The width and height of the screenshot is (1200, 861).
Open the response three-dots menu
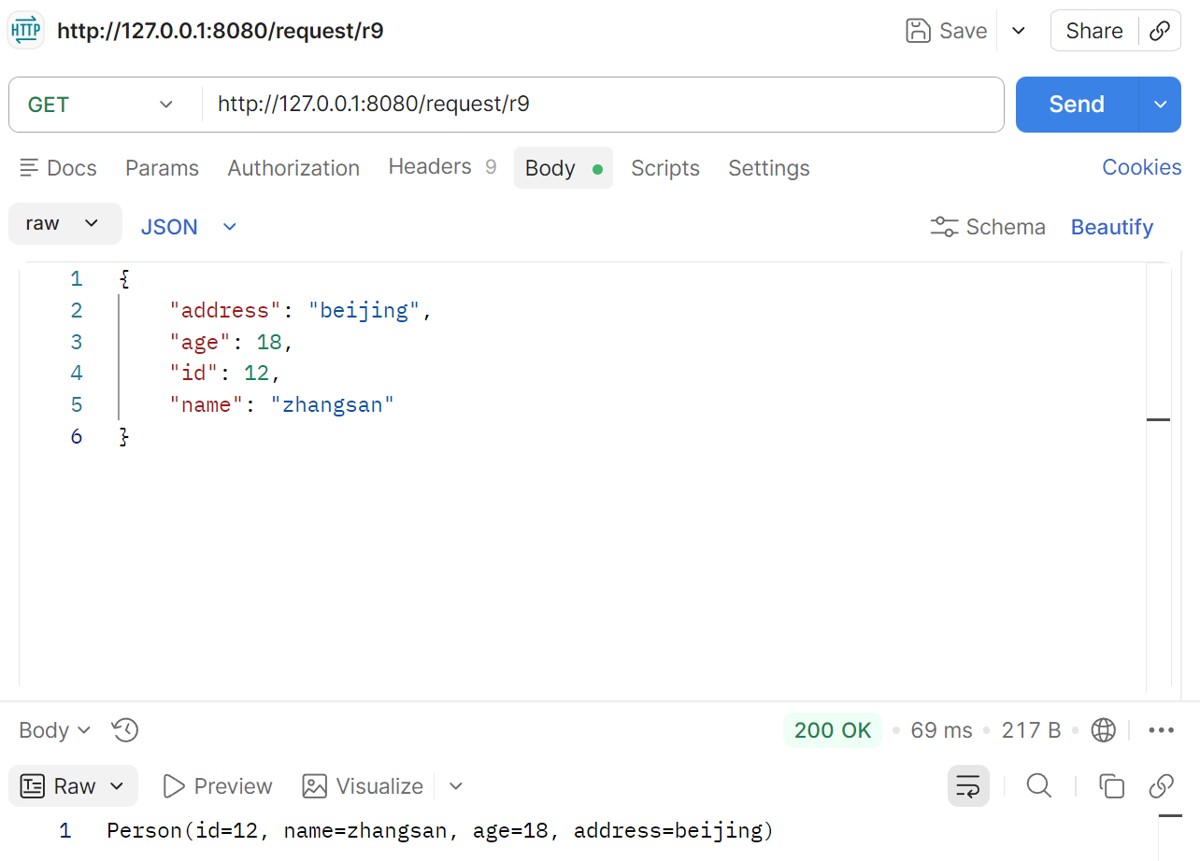[x=1161, y=730]
